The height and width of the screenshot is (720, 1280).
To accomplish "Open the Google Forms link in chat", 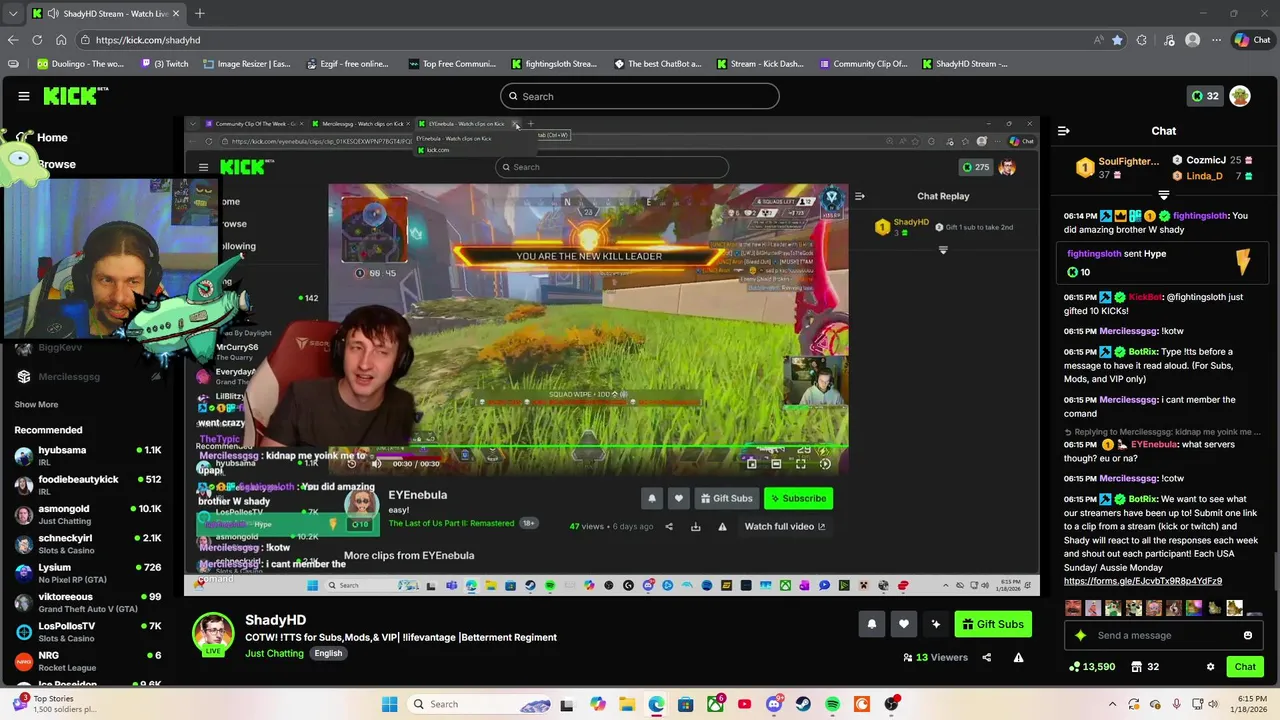I will coord(1142,581).
